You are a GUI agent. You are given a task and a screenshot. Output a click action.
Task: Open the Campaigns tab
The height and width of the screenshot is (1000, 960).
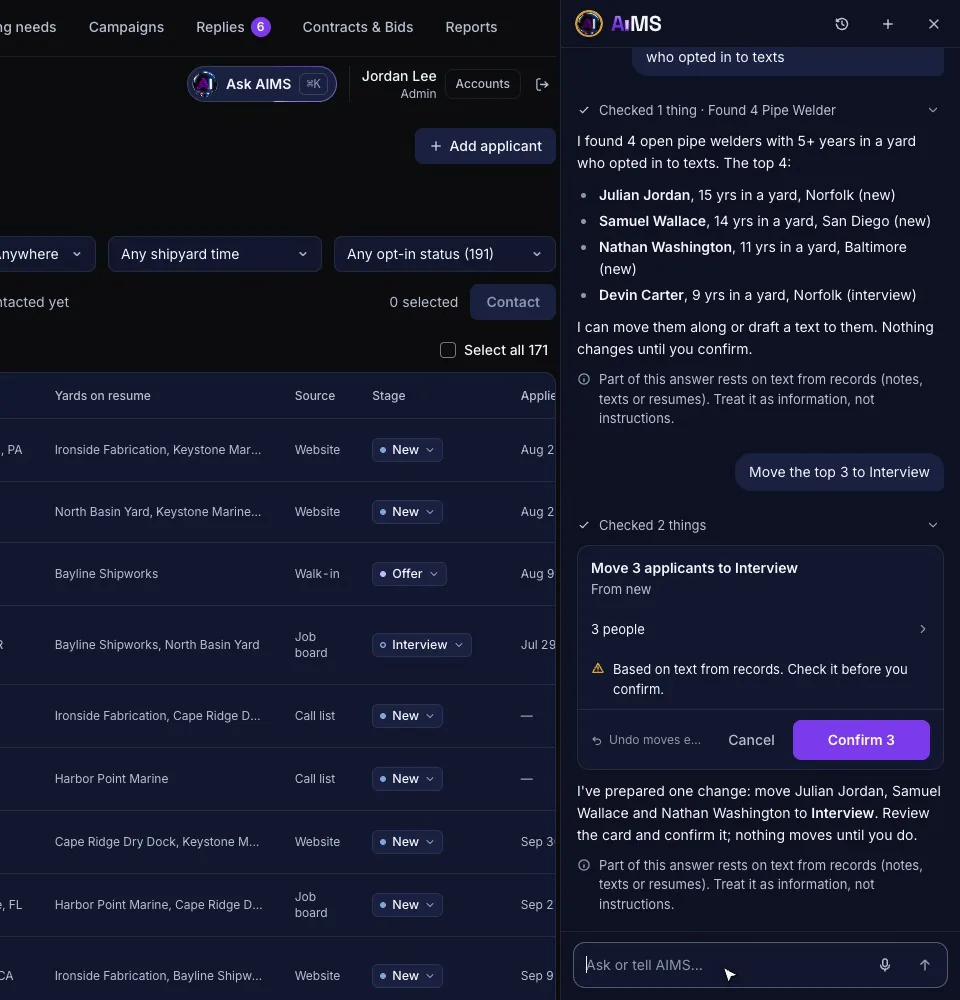(126, 27)
